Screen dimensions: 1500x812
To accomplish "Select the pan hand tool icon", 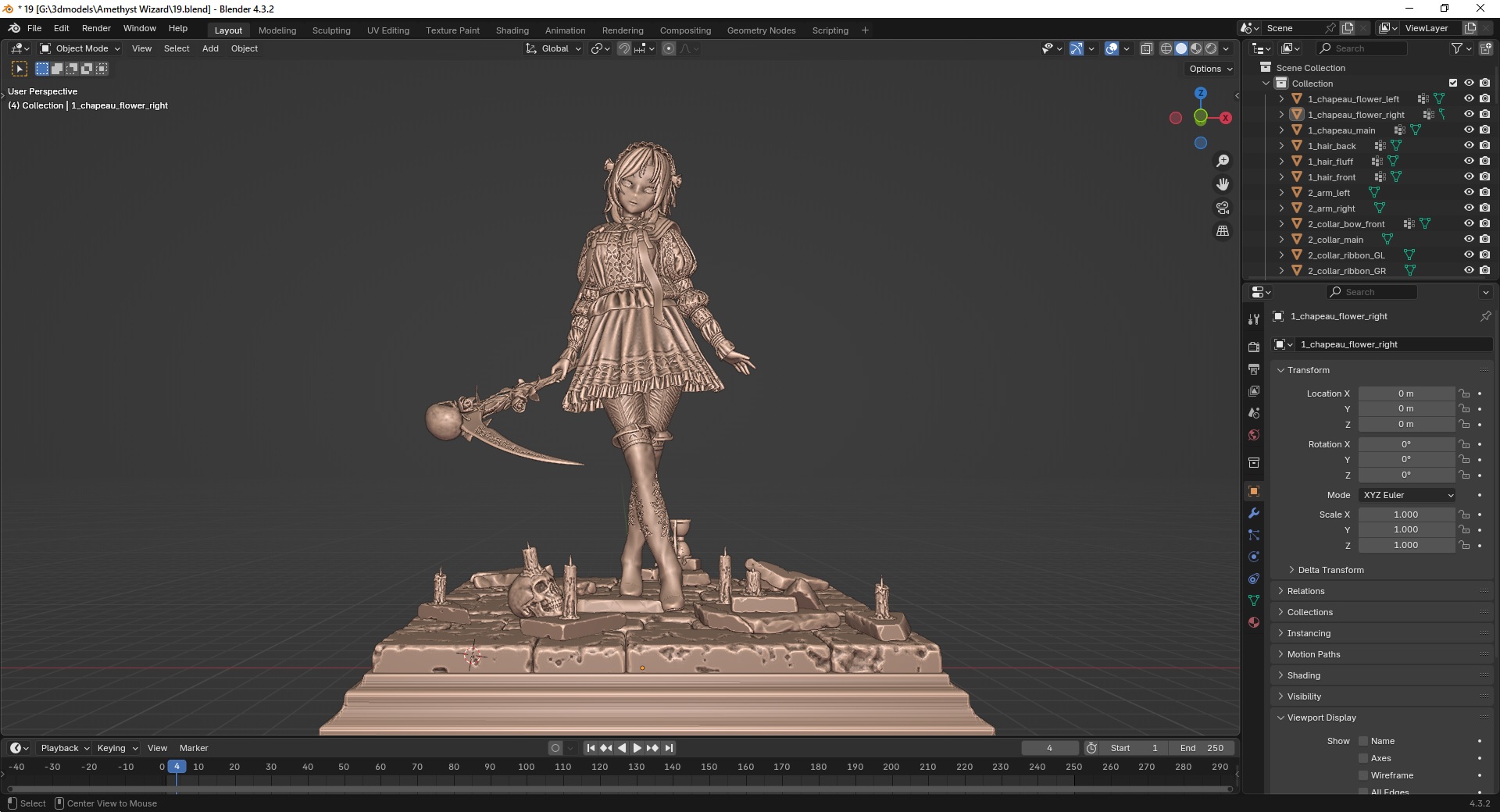I will [1223, 184].
